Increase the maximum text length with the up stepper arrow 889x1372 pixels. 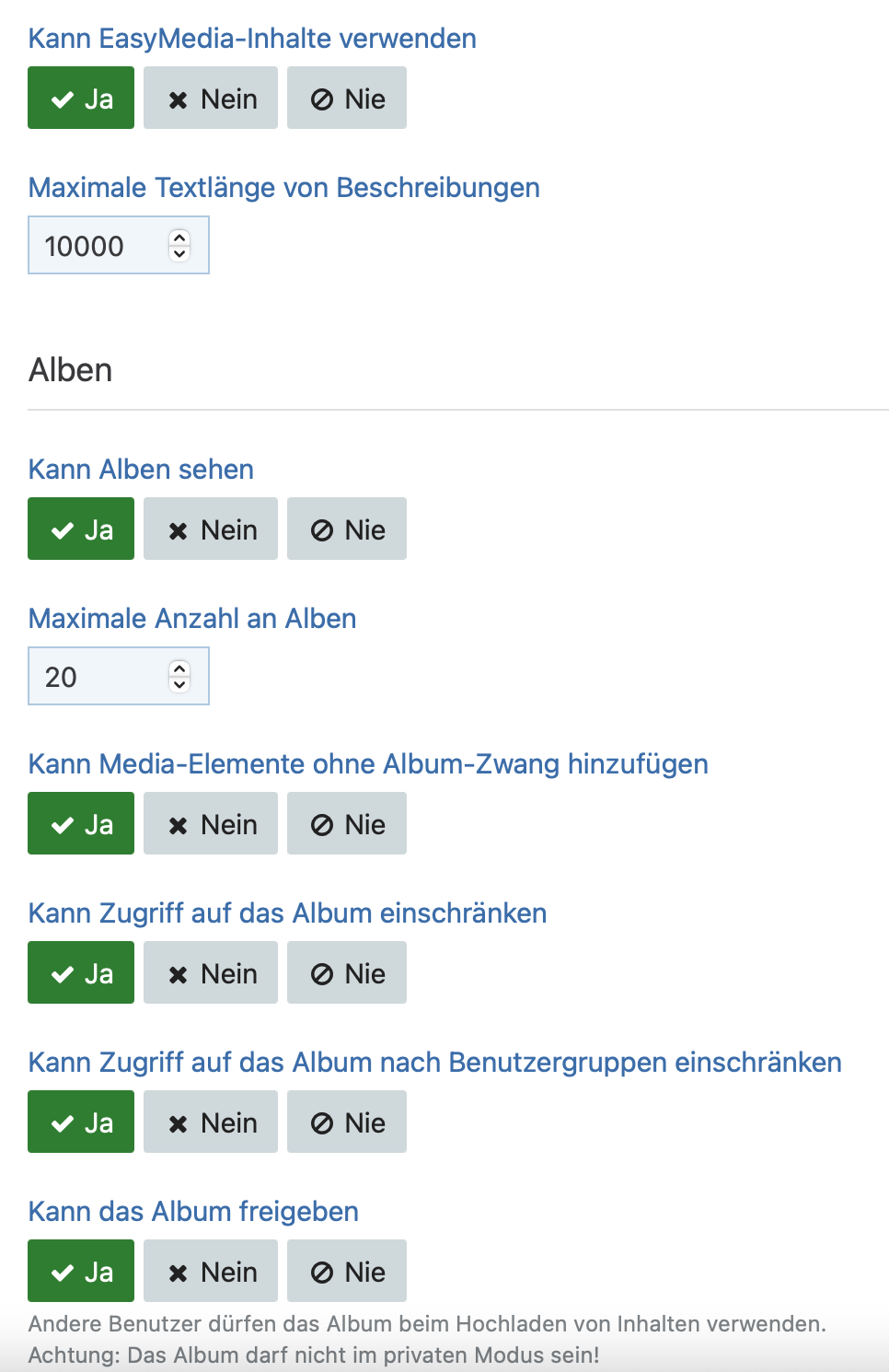[x=179, y=237]
